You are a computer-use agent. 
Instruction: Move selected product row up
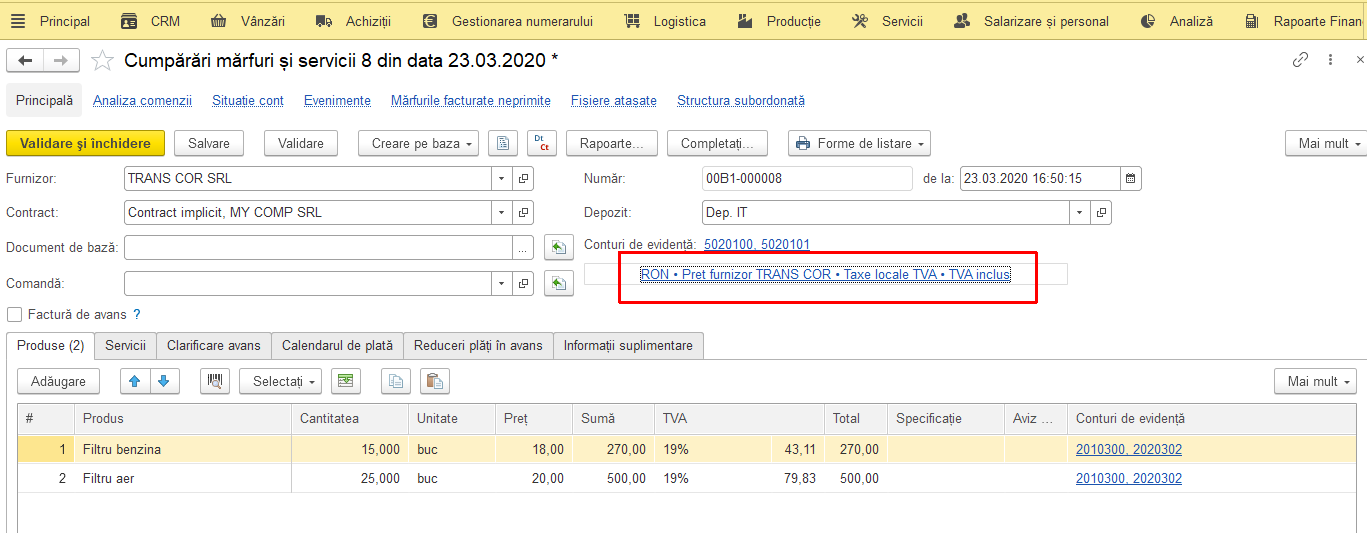[x=135, y=381]
